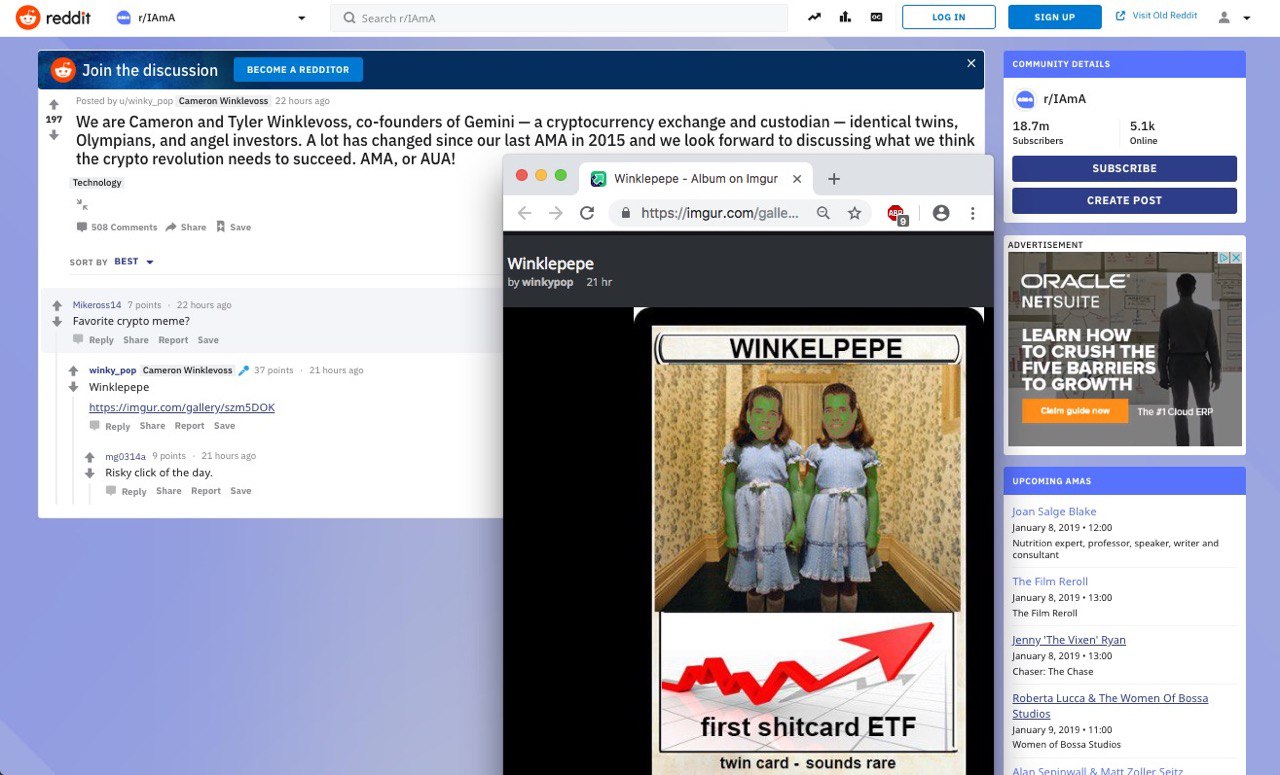Screen dimensions: 1280x775
Task: Click the Technology flair tag
Action: 97,183
